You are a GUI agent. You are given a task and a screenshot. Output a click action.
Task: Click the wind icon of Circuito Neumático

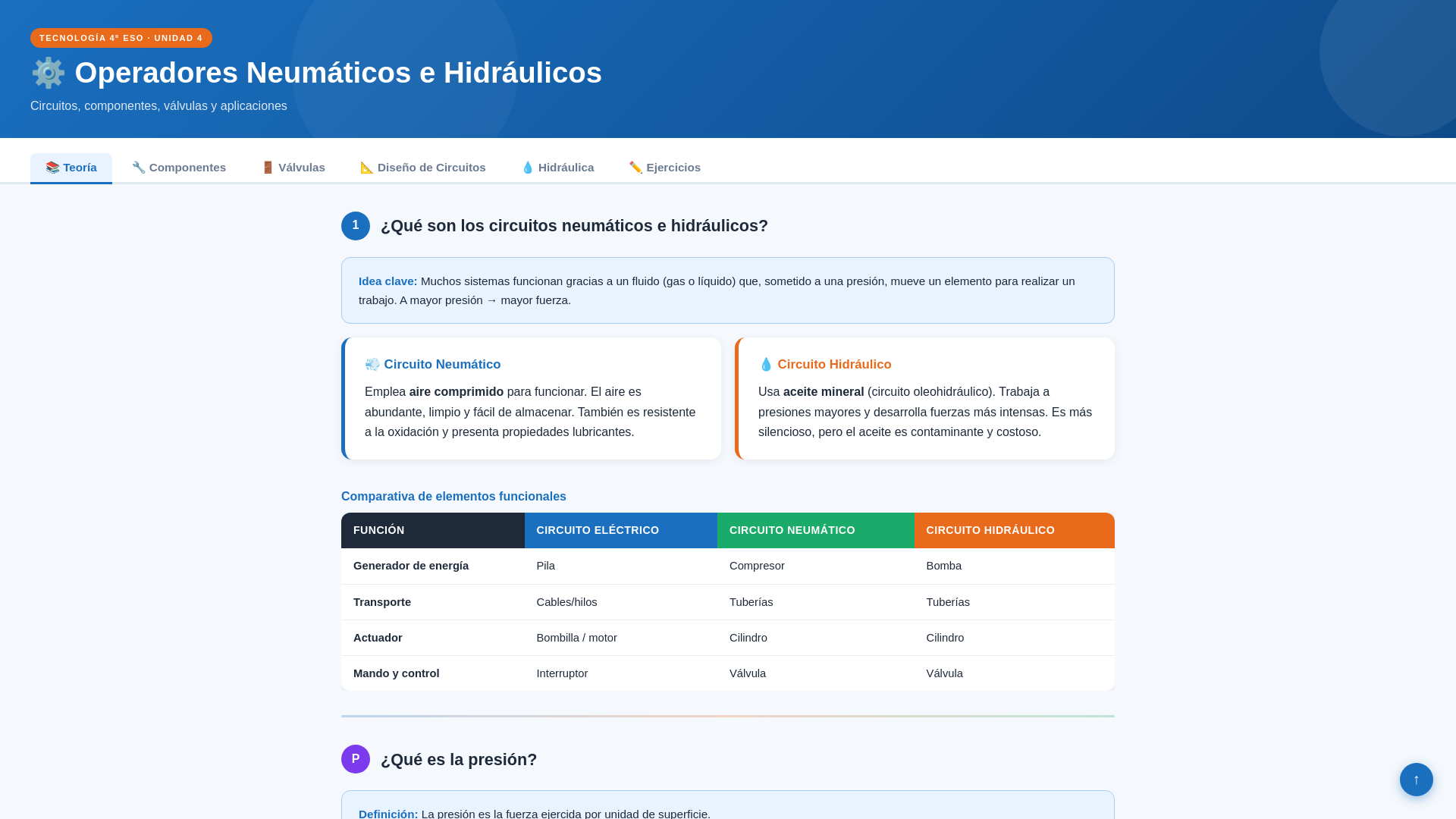(x=372, y=365)
